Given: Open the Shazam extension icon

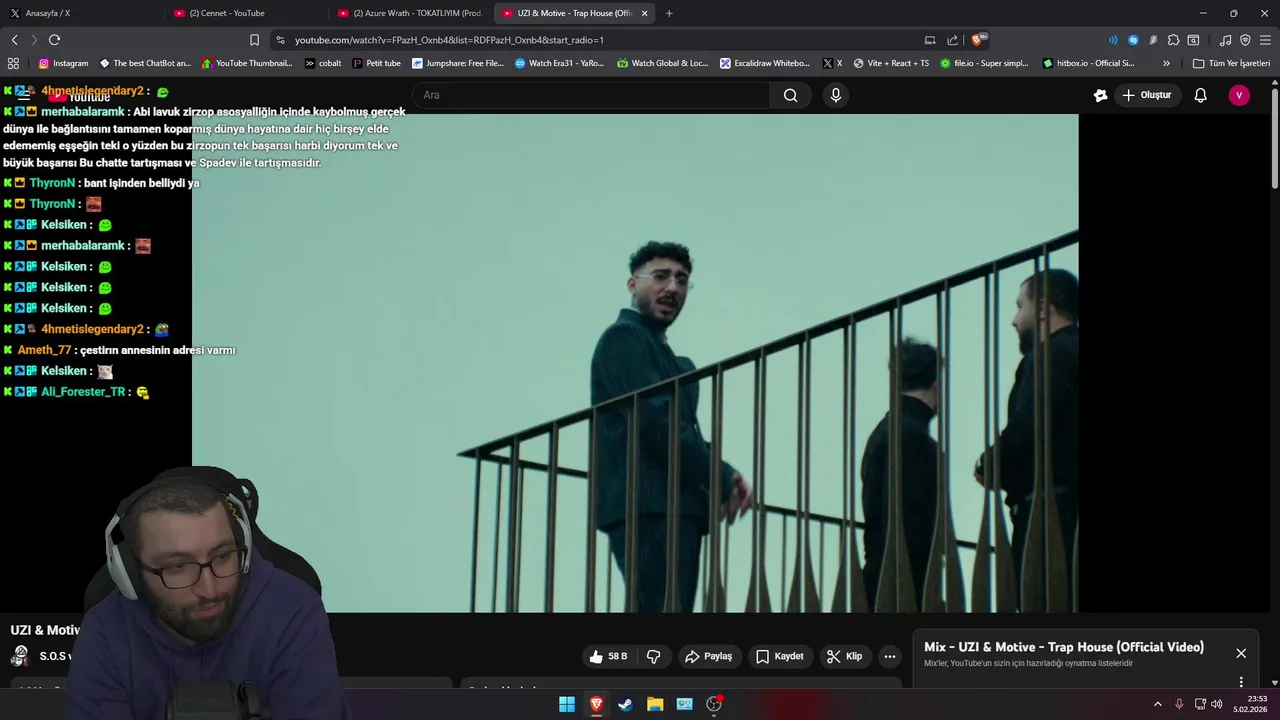Looking at the screenshot, I should pos(1133,40).
